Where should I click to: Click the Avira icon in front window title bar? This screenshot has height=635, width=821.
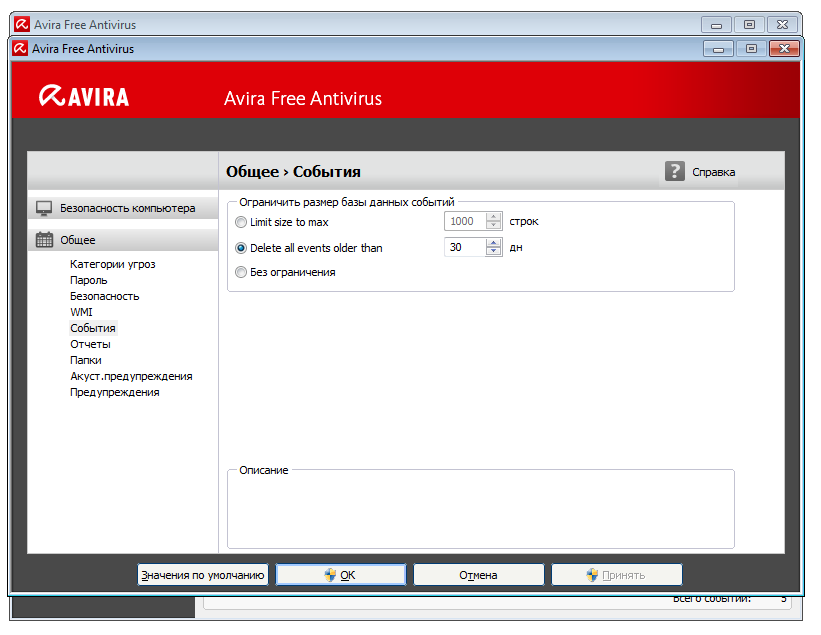pos(20,49)
